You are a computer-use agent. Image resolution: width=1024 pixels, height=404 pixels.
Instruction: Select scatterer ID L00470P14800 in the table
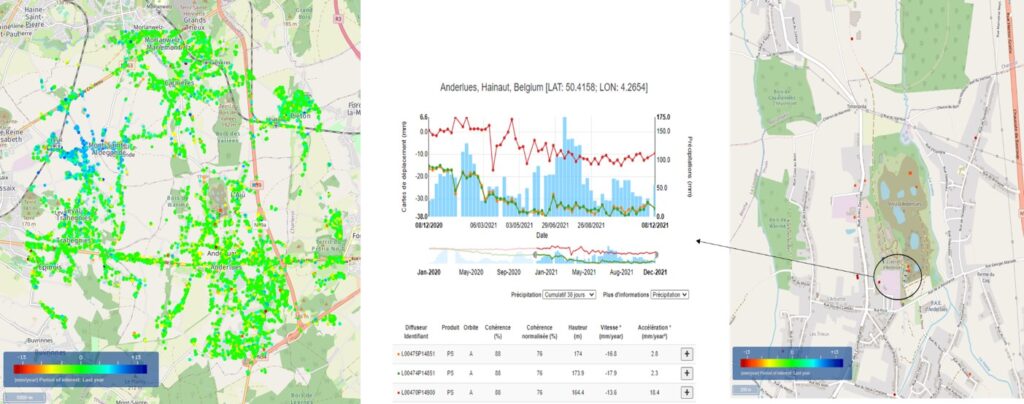pyautogui.click(x=416, y=392)
